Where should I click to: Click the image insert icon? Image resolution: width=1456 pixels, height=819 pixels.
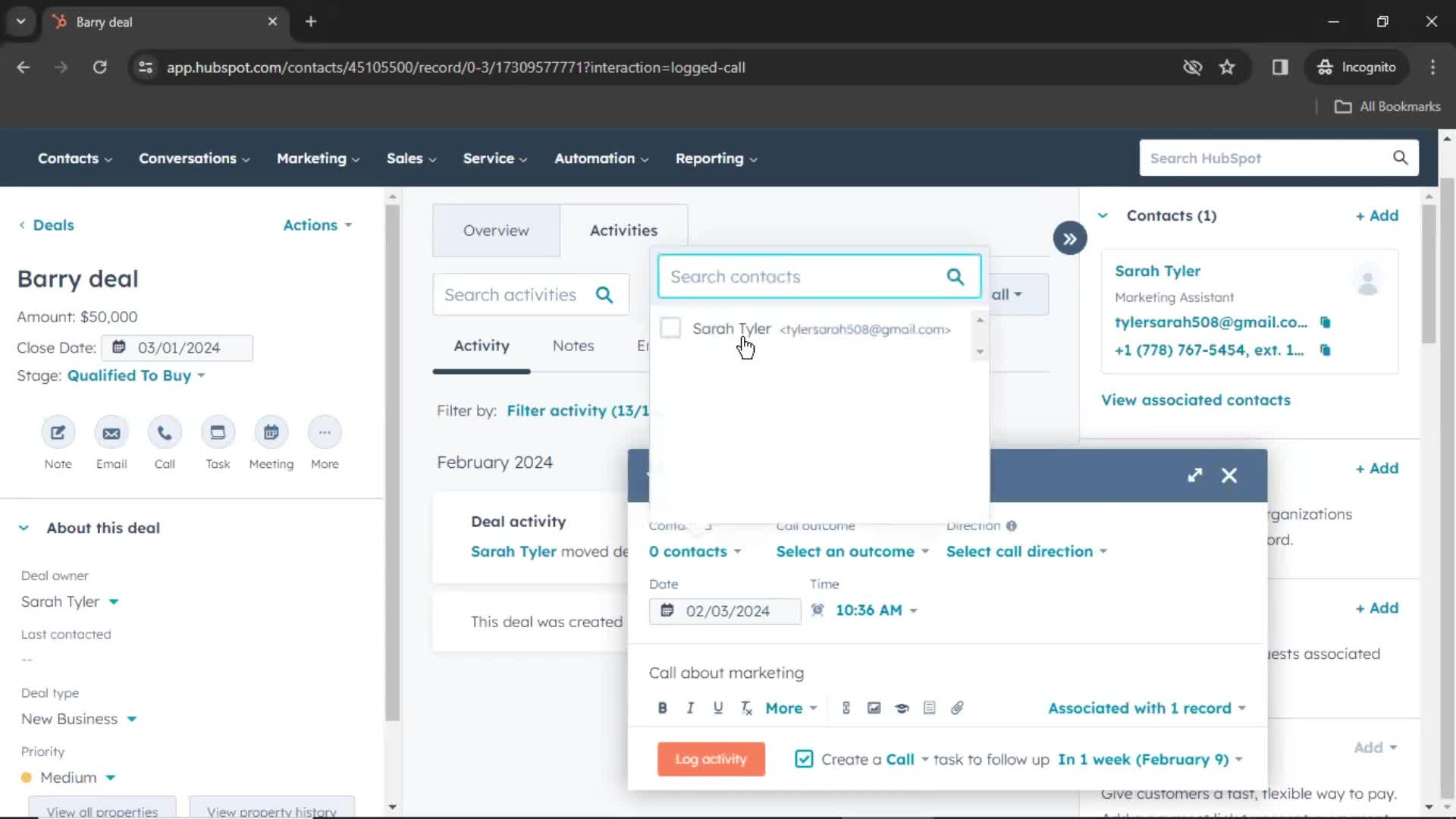[x=874, y=708]
